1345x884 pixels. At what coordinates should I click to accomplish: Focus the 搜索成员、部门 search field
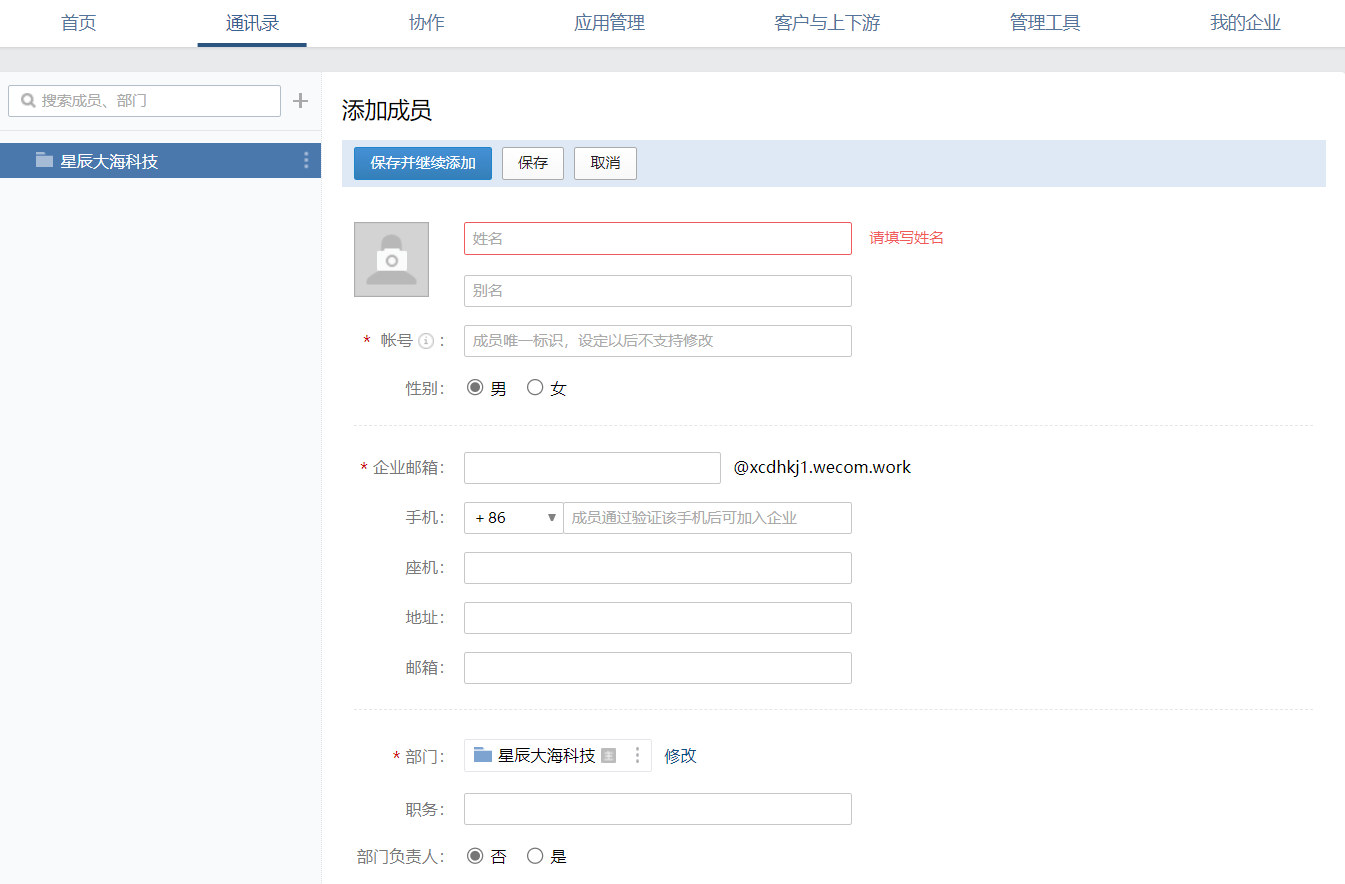coord(144,101)
